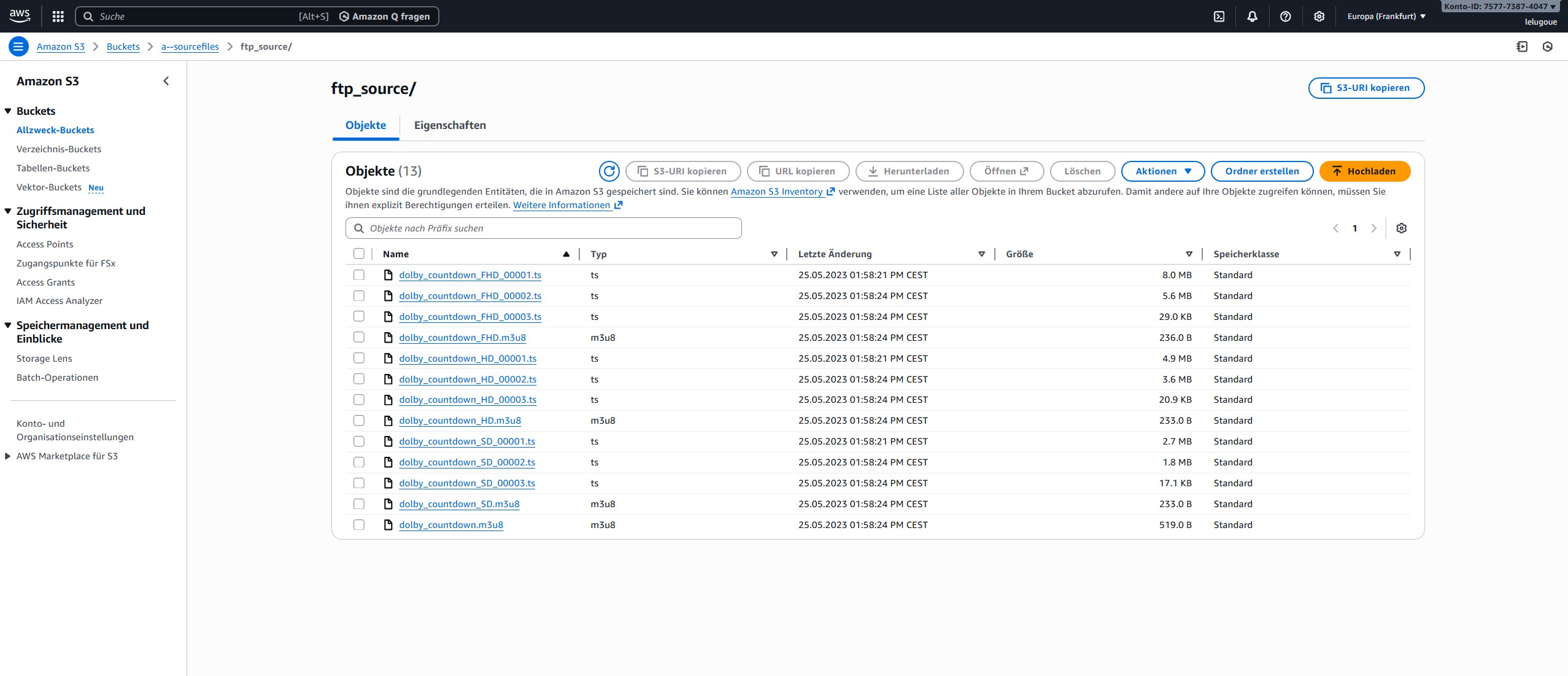
Task: Click the Hochladen upload button
Action: point(1365,171)
